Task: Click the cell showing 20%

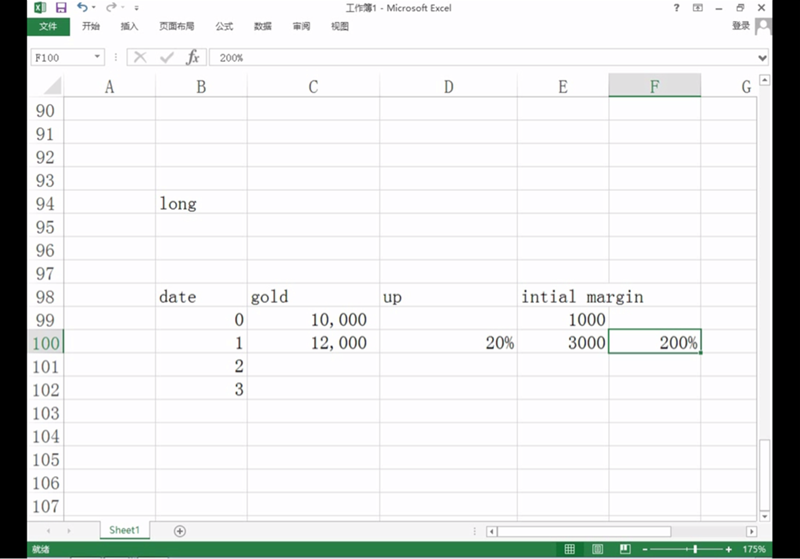Action: tap(448, 343)
